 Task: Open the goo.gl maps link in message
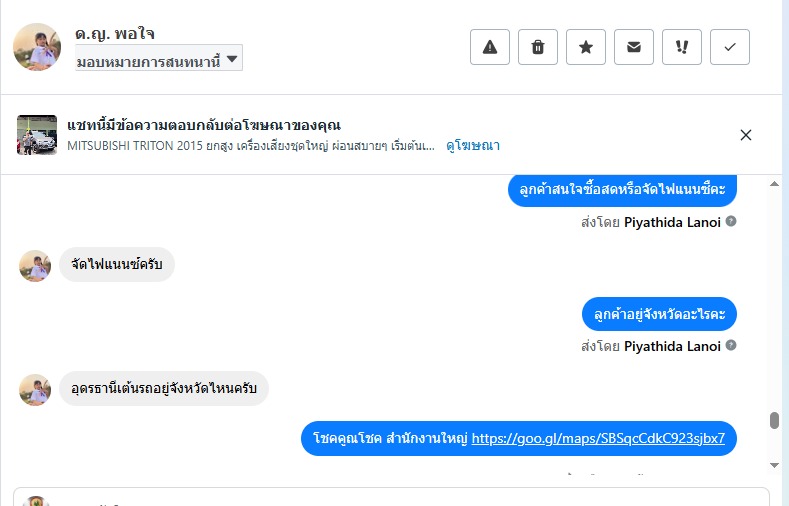point(598,438)
